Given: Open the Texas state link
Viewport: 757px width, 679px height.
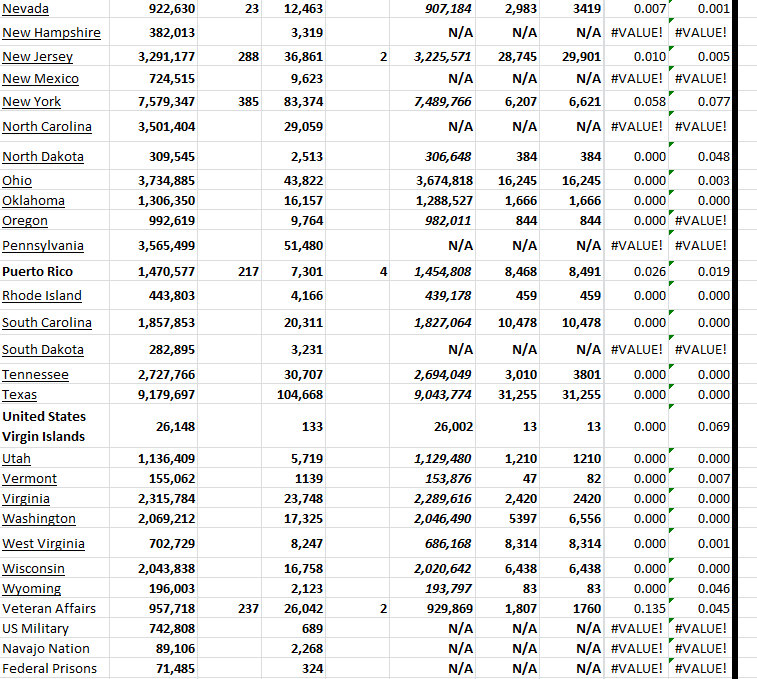Looking at the screenshot, I should [20, 394].
